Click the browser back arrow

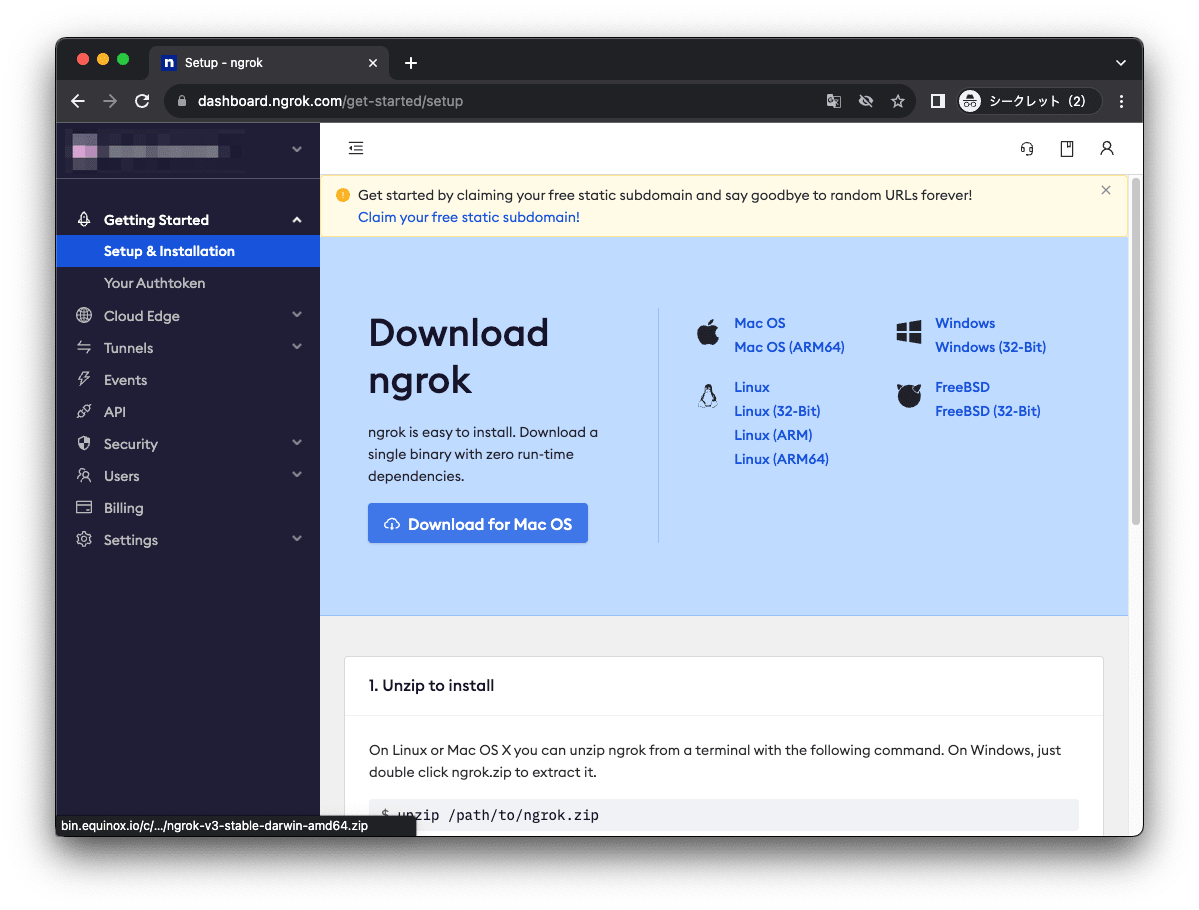78,101
